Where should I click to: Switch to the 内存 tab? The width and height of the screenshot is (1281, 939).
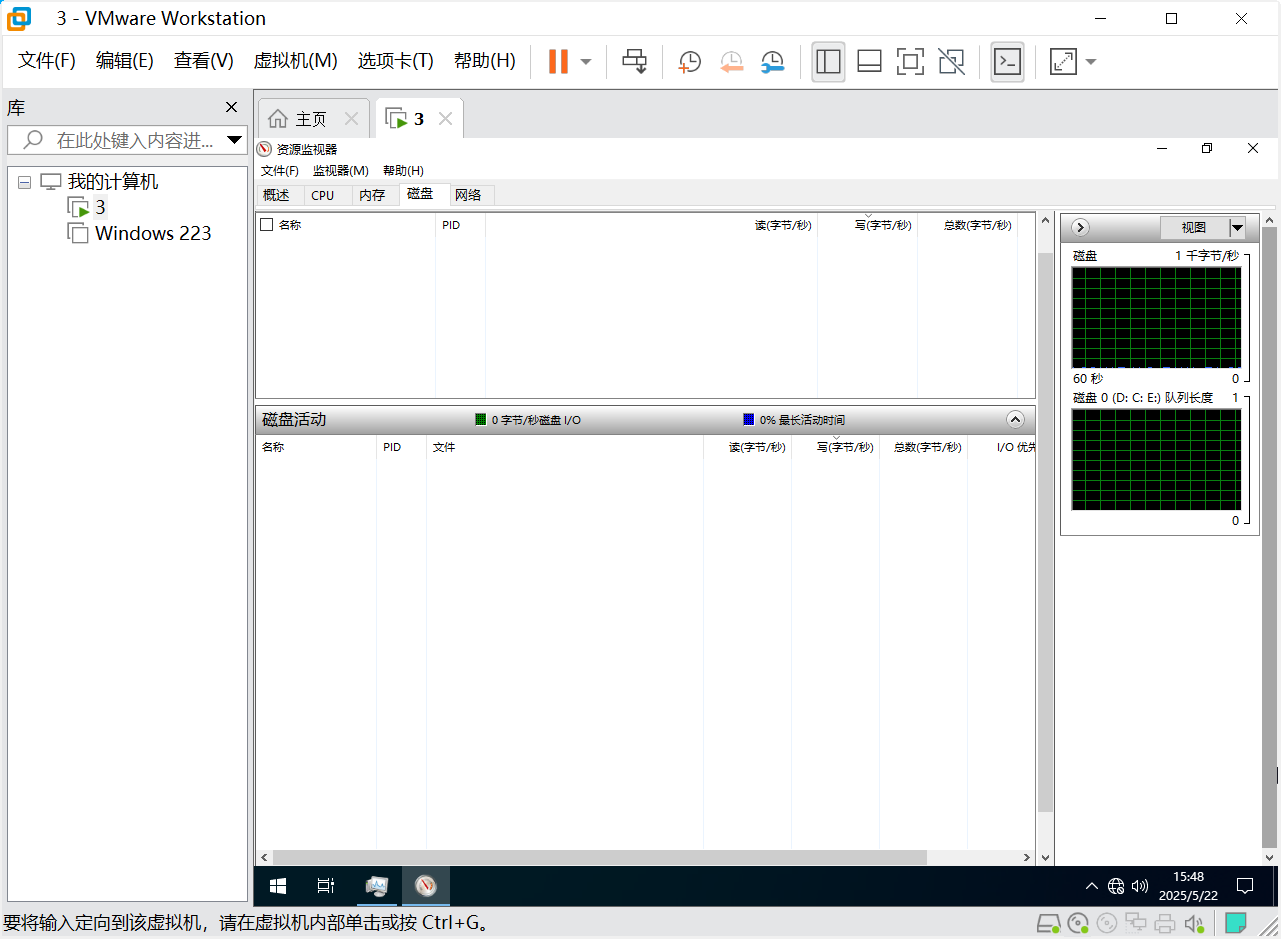pos(372,195)
